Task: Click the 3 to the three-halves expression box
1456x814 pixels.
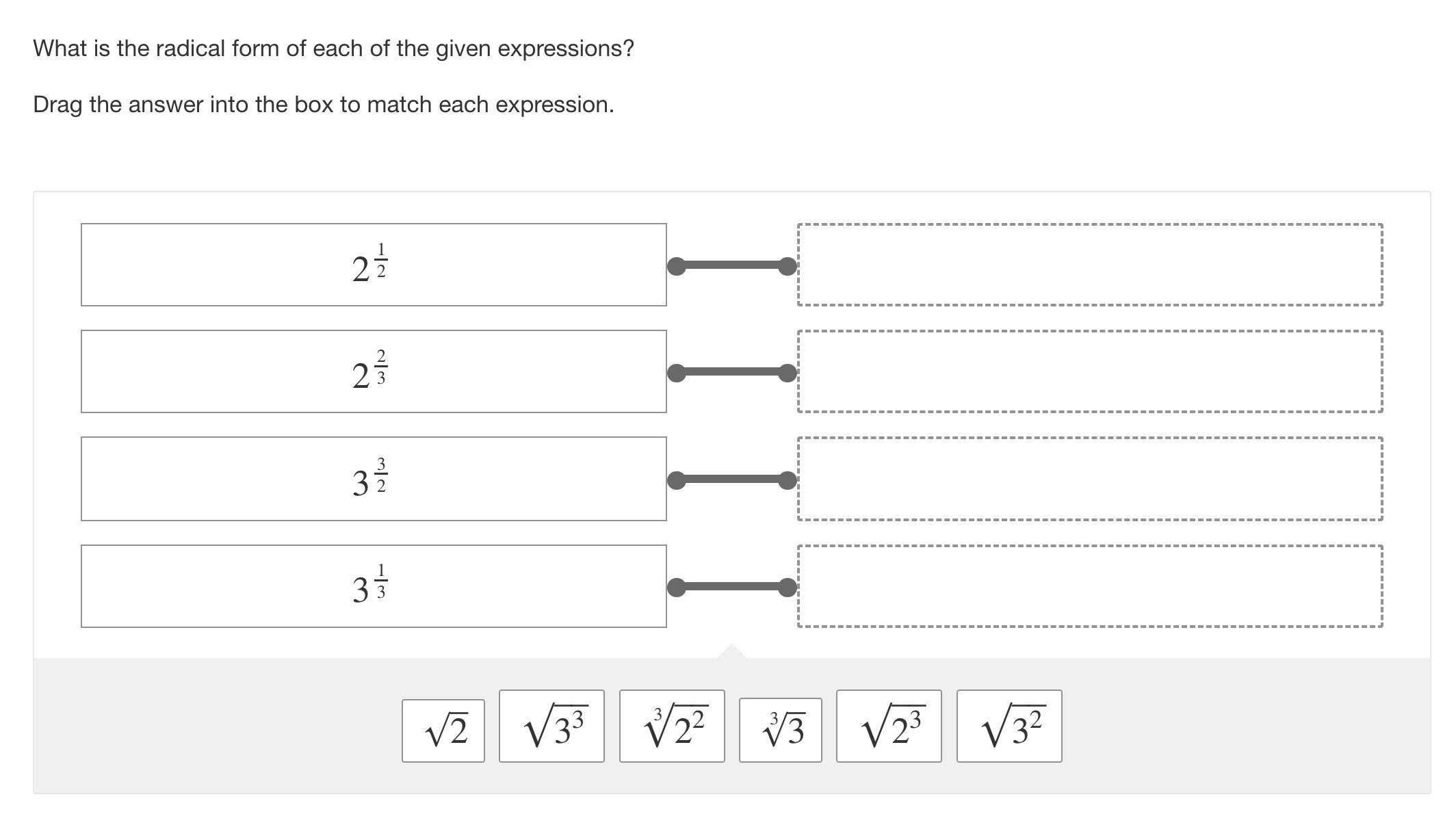Action: (374, 479)
